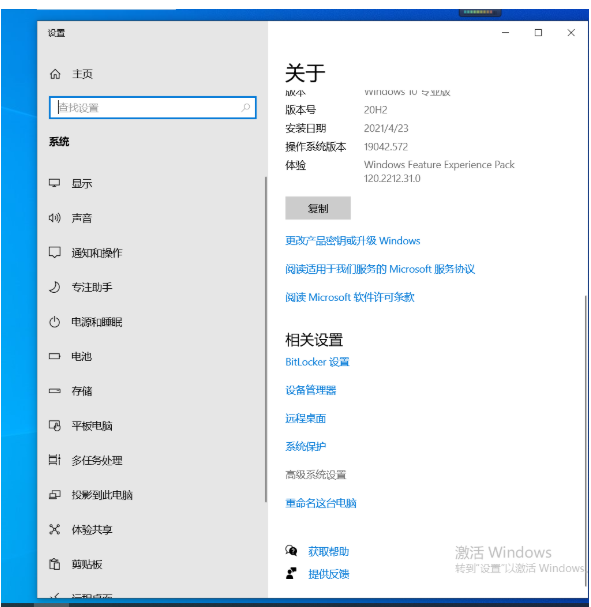Viewport: 591px width, 607px height.
Task: Click the sidebar vertical scrollbar
Action: coord(266,339)
